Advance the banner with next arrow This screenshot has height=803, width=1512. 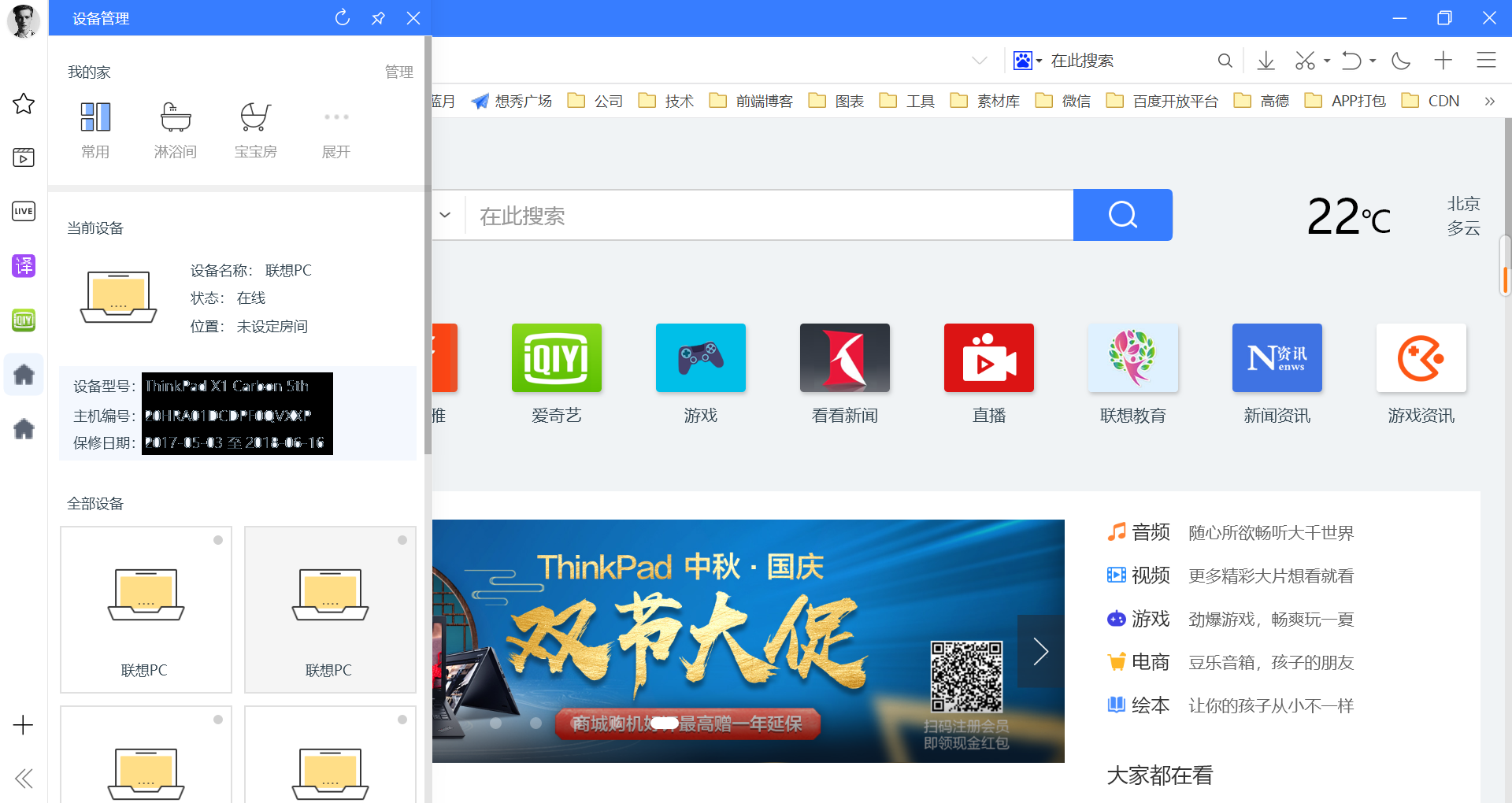coord(1040,651)
